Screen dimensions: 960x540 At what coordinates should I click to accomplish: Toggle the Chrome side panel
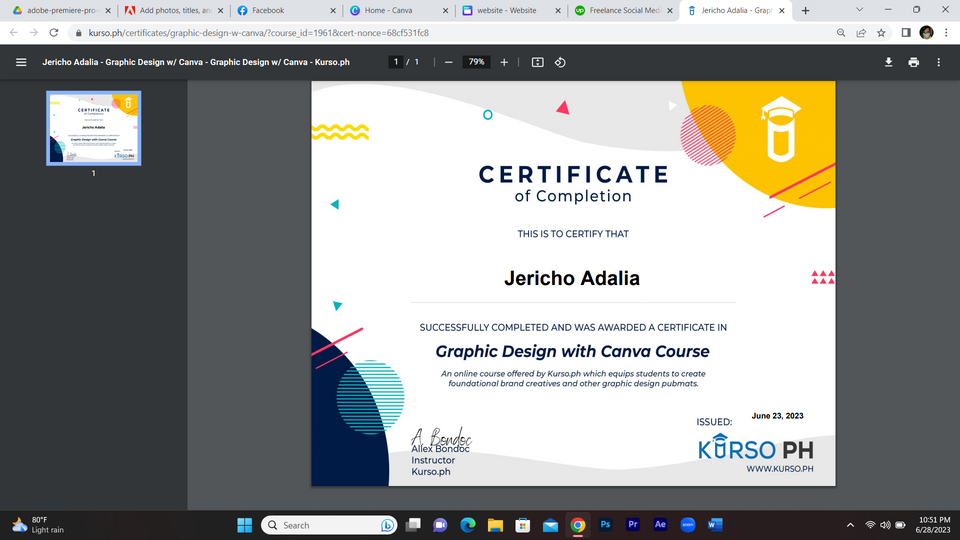pos(905,32)
